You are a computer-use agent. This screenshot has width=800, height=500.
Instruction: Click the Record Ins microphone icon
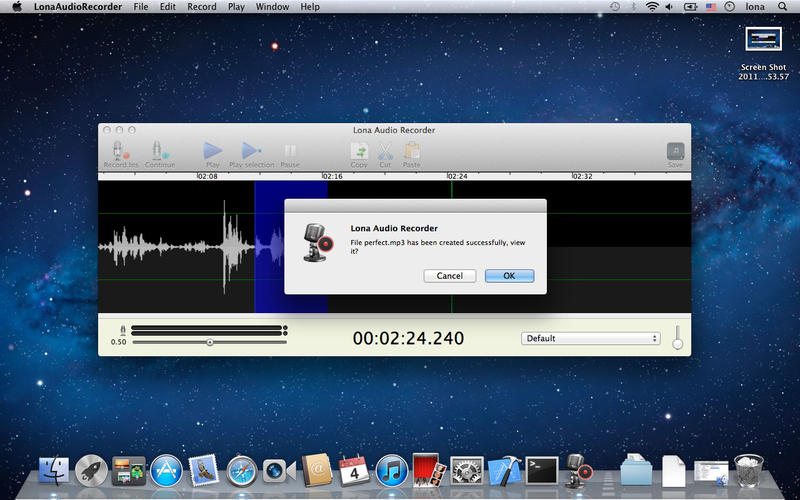click(119, 151)
